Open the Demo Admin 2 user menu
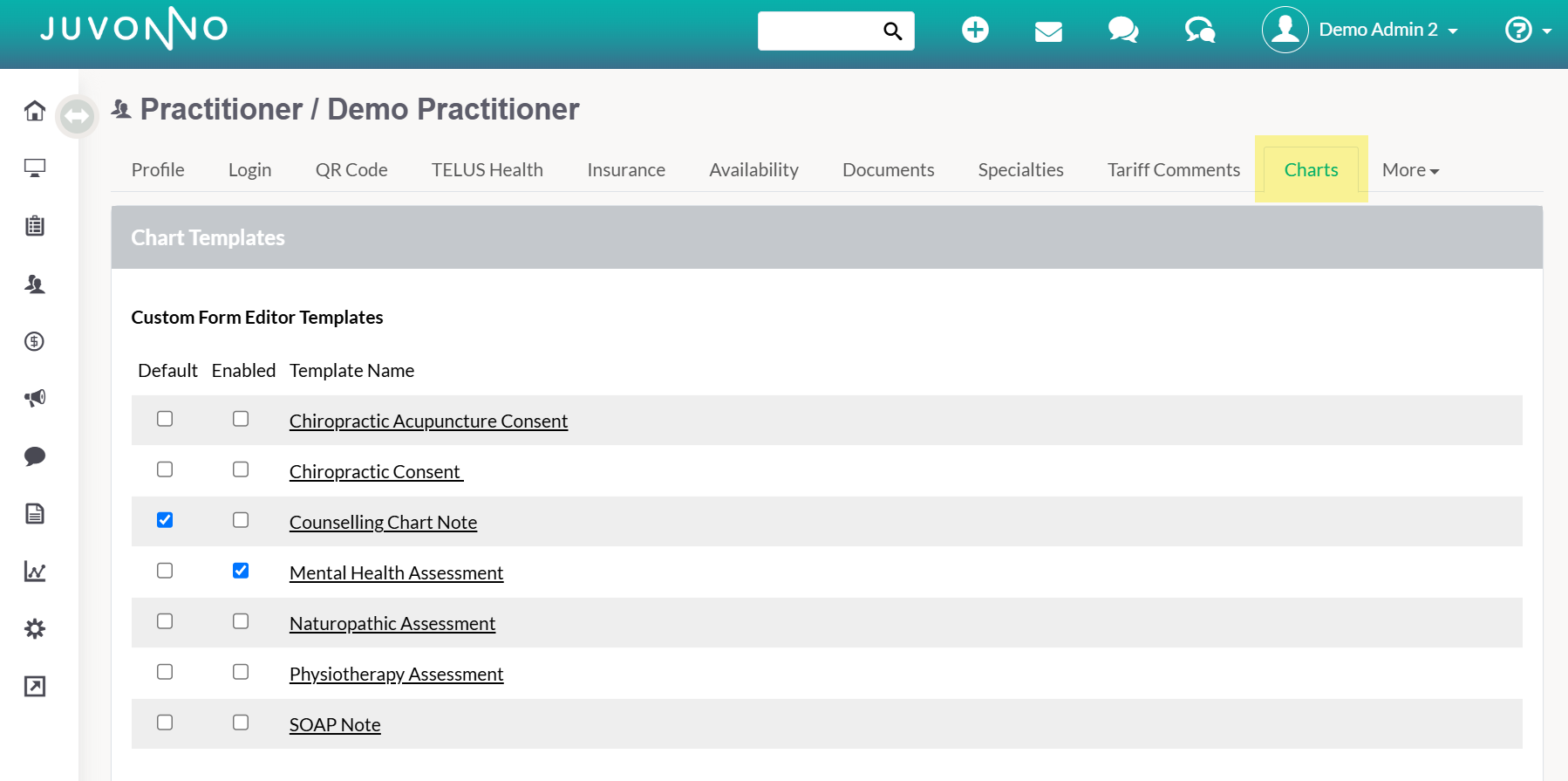The height and width of the screenshot is (781, 1568). pos(1360,30)
